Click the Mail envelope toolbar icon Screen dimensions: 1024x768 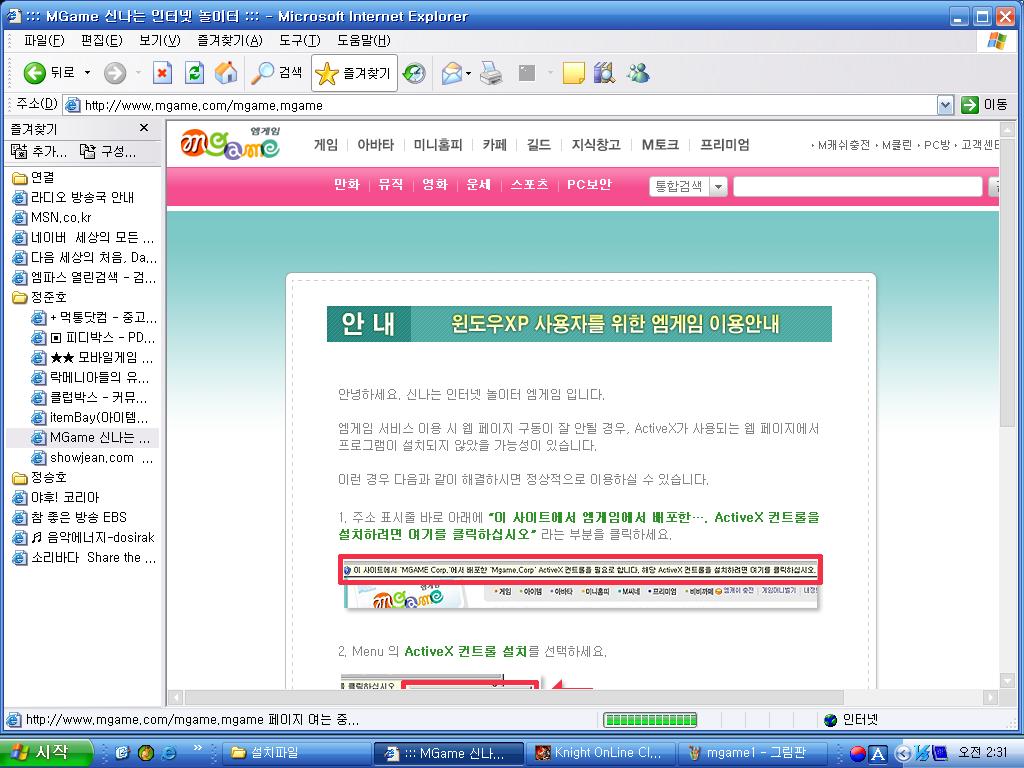tap(451, 73)
